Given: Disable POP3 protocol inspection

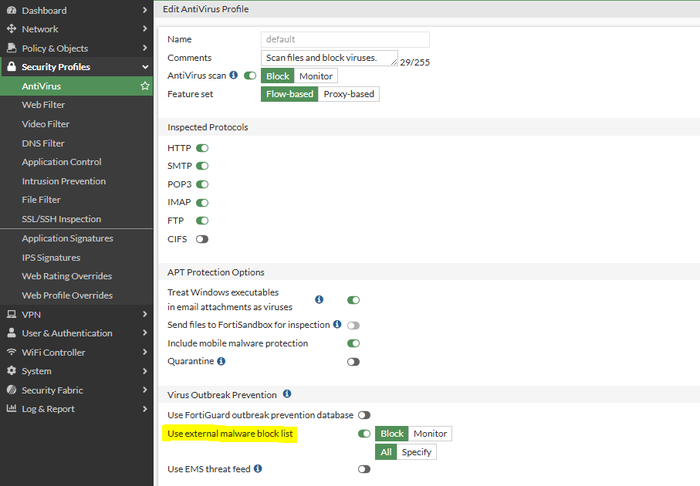Looking at the screenshot, I should click(x=202, y=184).
